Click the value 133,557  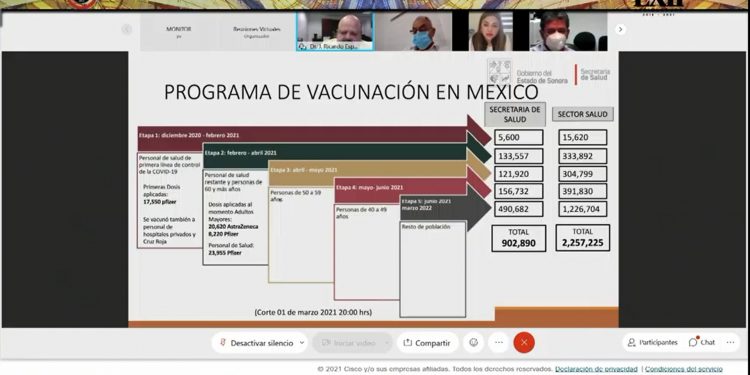tap(518, 156)
